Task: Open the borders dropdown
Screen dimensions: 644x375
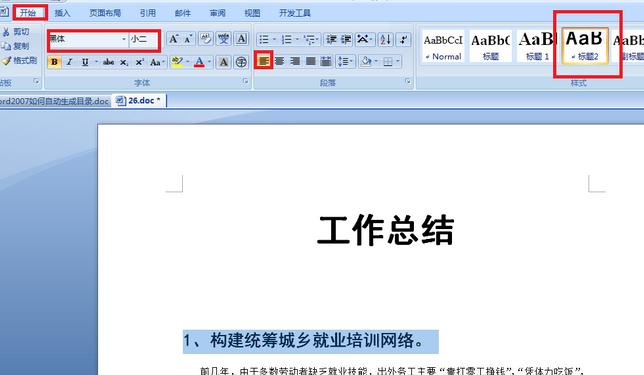Action: point(391,62)
